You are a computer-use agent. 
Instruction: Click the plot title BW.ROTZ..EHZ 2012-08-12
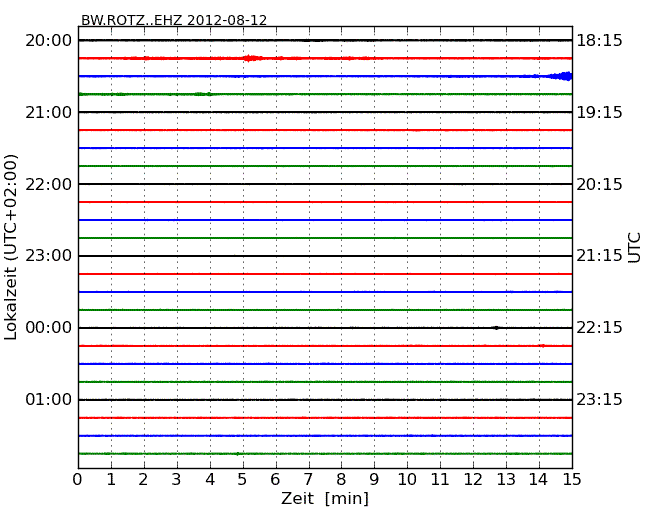click(x=174, y=20)
